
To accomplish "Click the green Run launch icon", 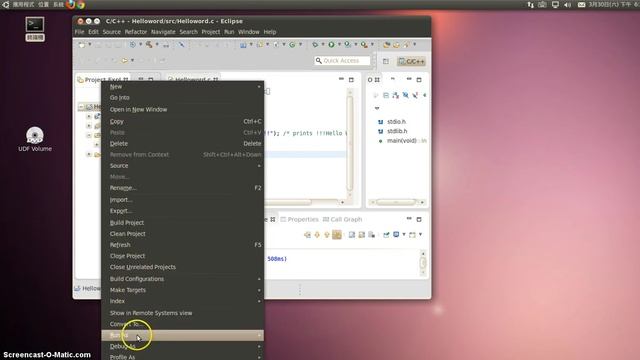I will [331, 44].
